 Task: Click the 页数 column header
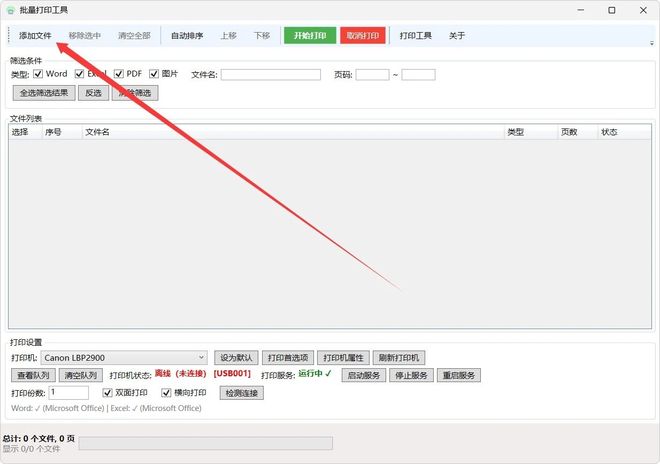pos(578,132)
